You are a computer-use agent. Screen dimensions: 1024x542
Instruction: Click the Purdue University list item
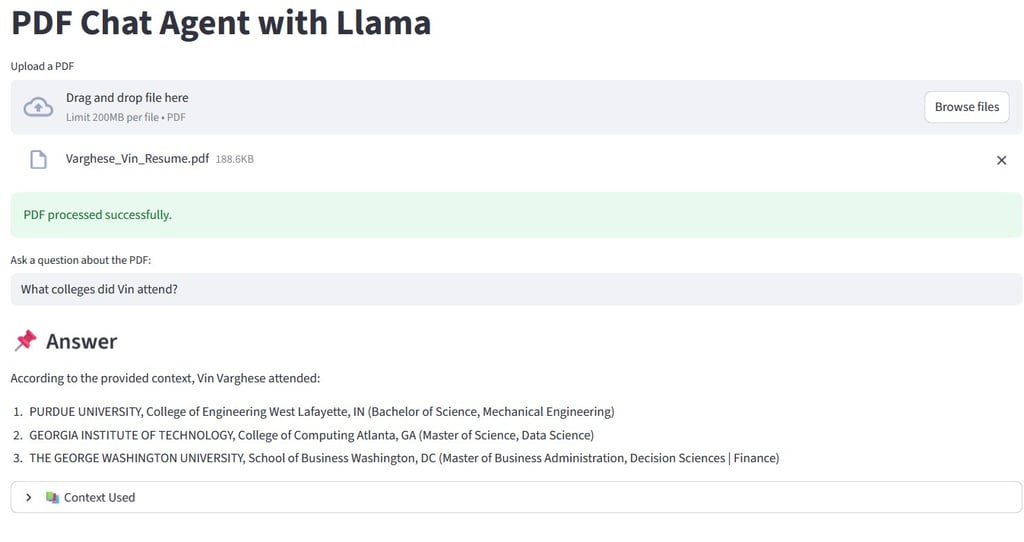click(x=321, y=412)
